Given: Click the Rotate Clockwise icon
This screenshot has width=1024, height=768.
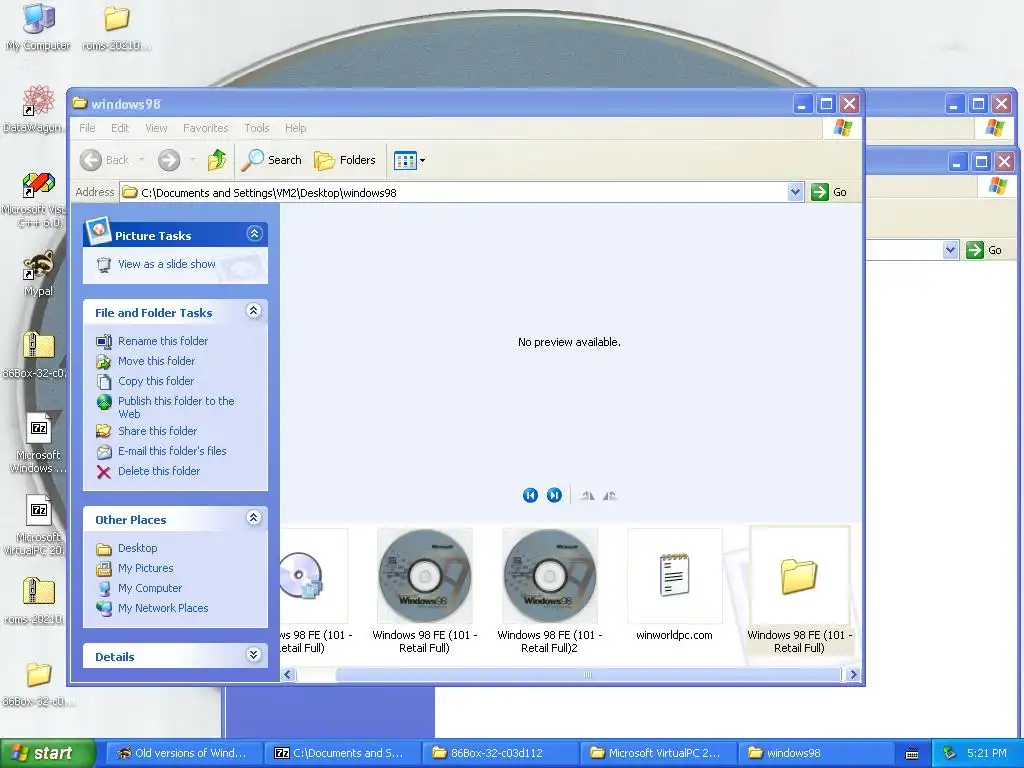Looking at the screenshot, I should [587, 496].
